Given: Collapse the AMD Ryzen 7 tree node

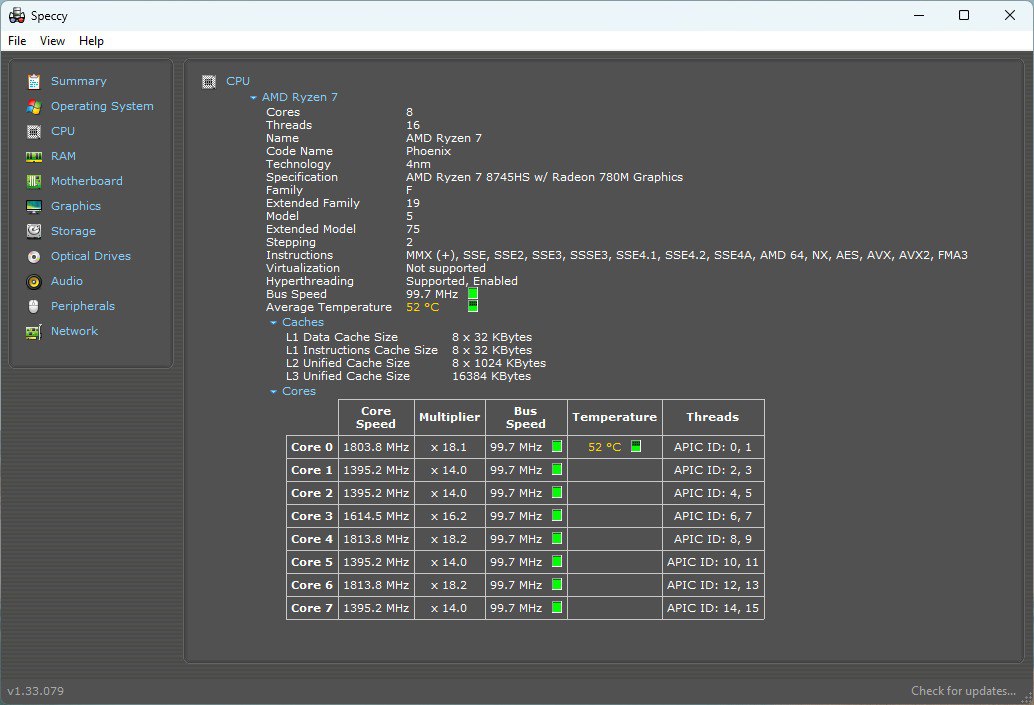Looking at the screenshot, I should [253, 98].
